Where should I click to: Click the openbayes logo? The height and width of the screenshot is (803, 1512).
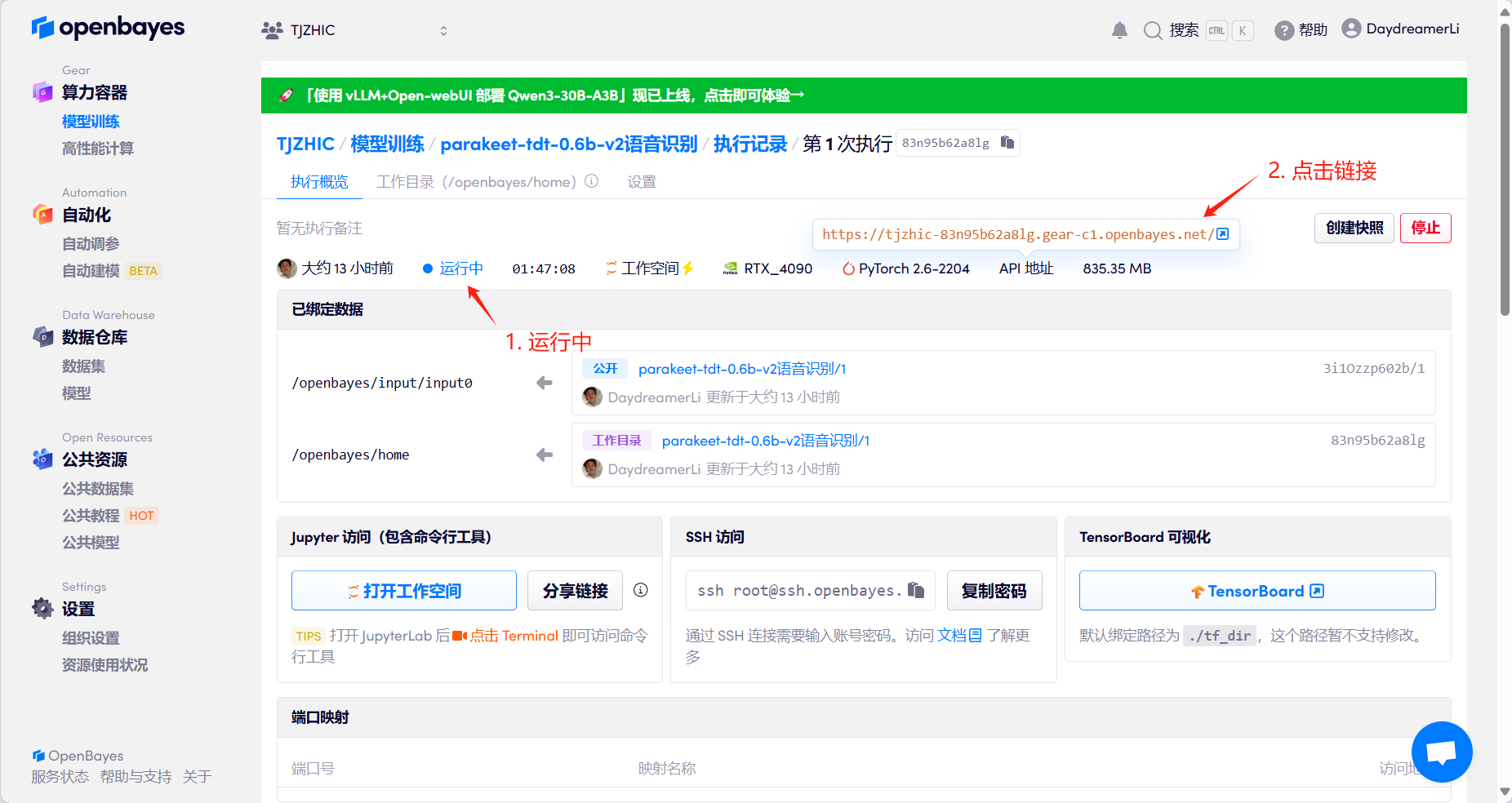108,28
